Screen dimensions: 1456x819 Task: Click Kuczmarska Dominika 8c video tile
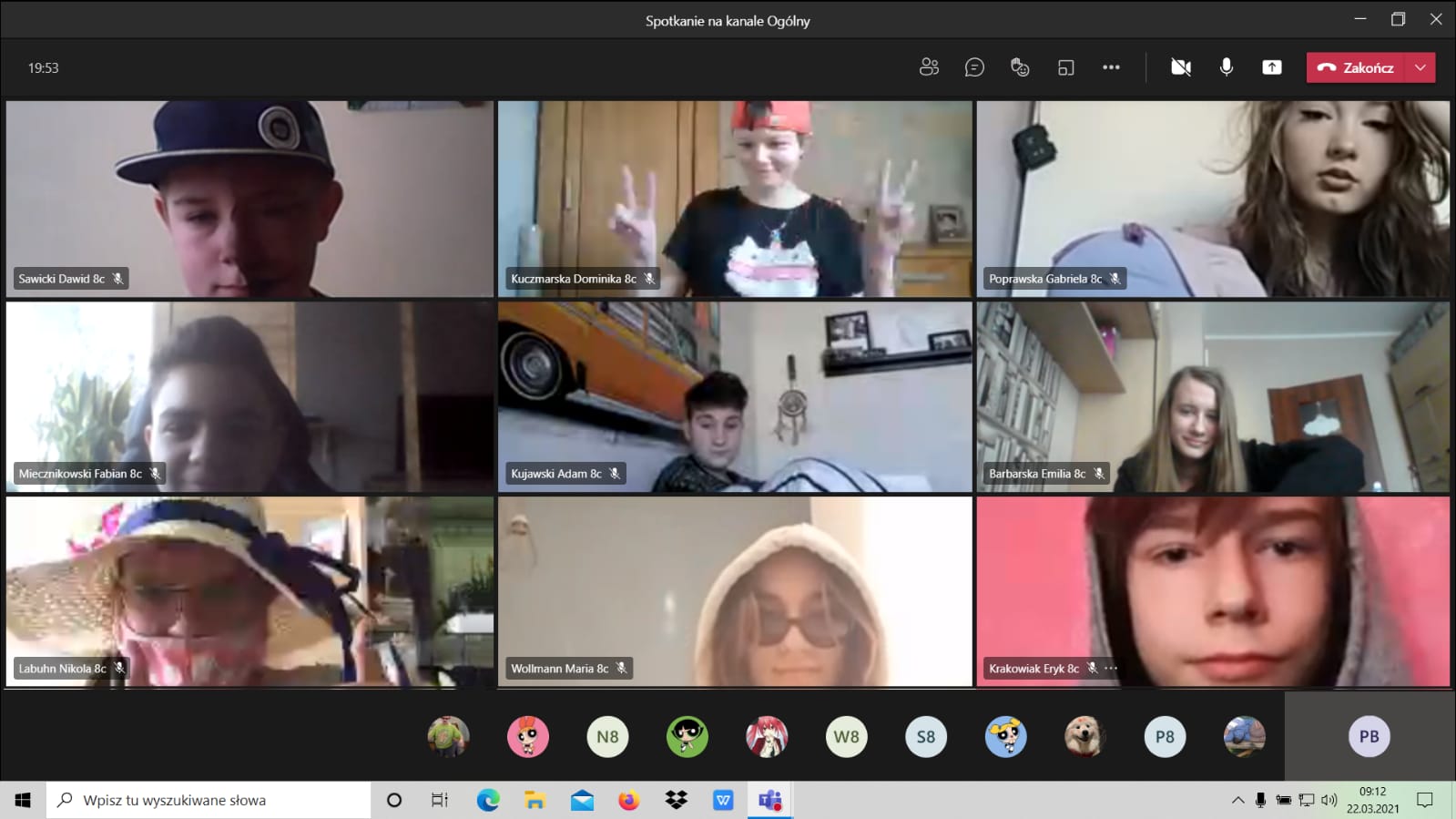pyautogui.click(x=735, y=199)
